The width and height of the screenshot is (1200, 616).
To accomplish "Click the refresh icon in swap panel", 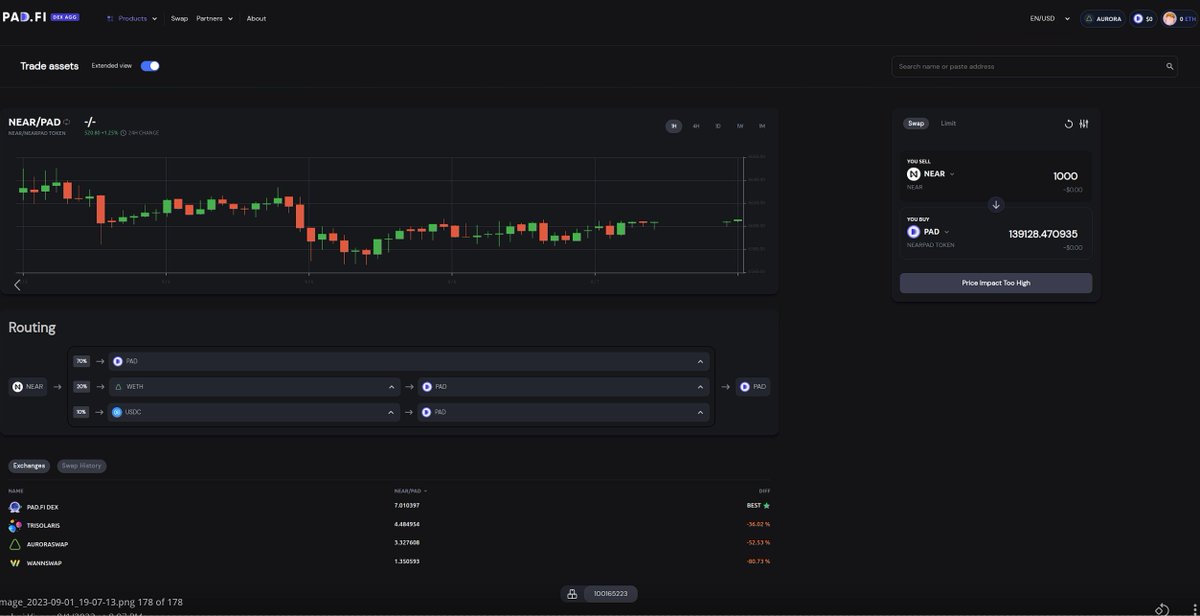I will pos(1068,124).
